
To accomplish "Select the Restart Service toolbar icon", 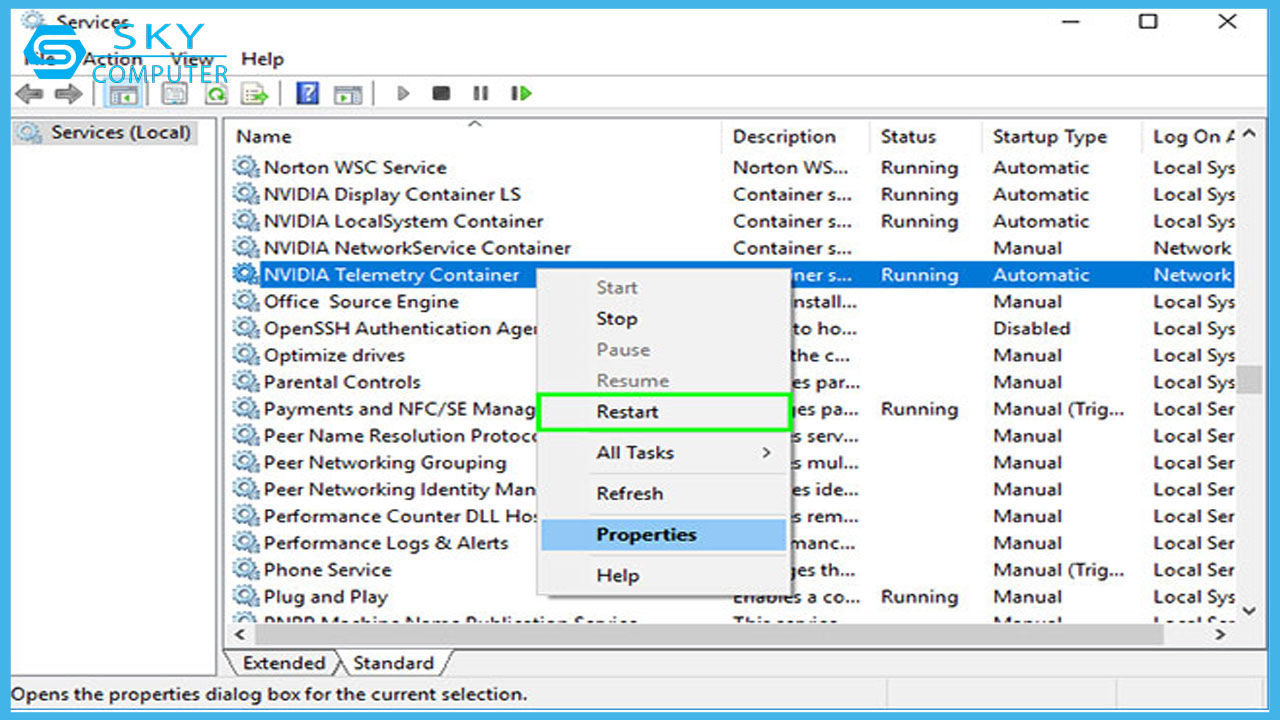I will pos(520,93).
